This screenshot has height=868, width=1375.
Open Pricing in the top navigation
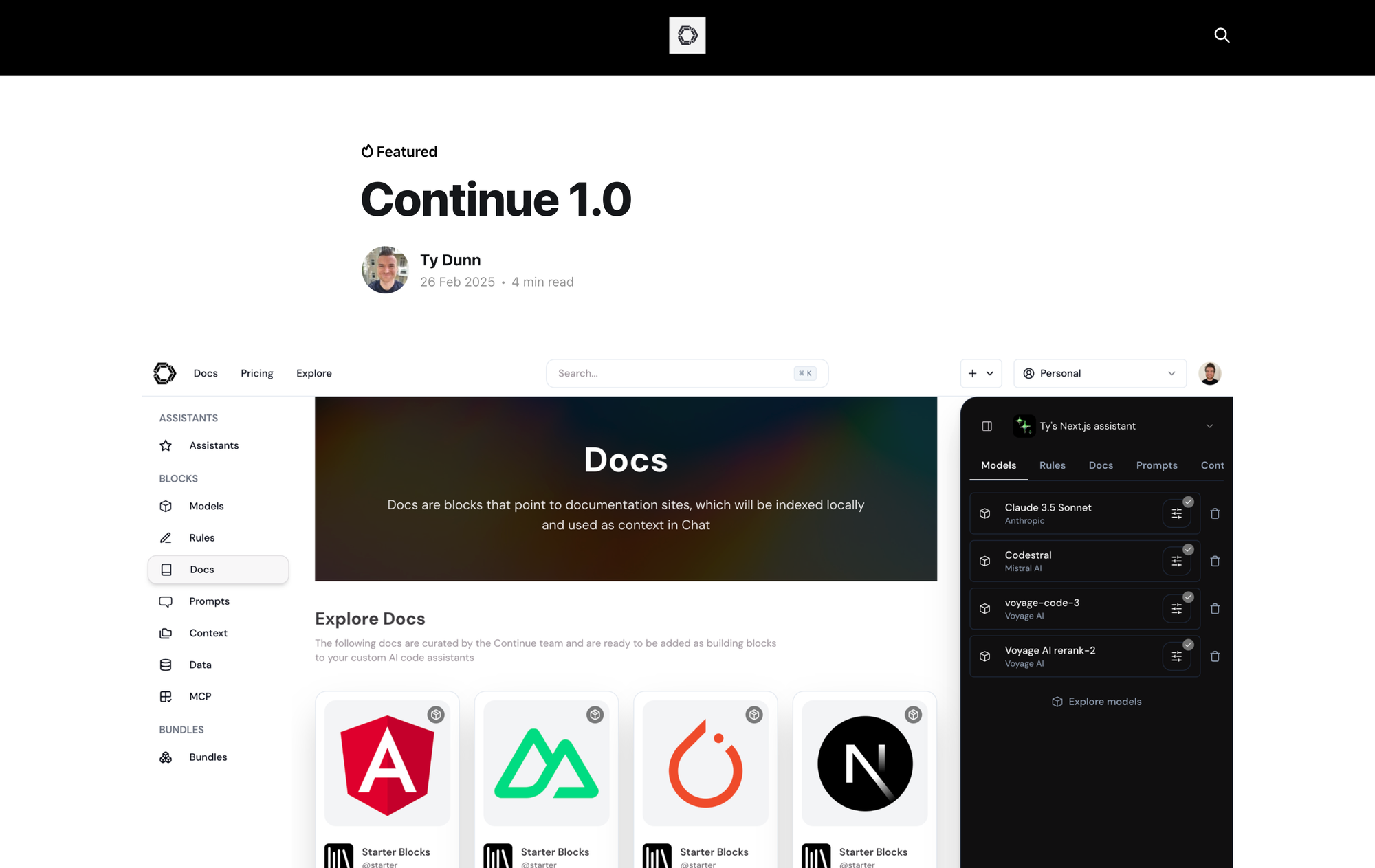pos(256,373)
